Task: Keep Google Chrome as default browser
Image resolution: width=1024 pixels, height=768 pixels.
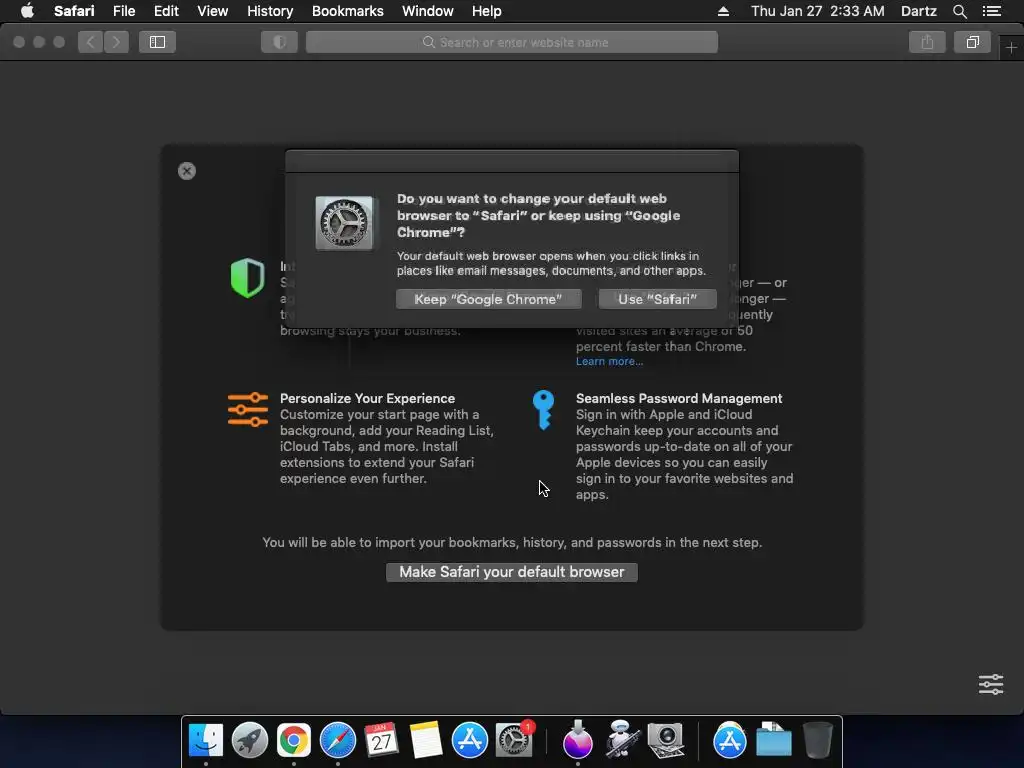Action: (488, 299)
